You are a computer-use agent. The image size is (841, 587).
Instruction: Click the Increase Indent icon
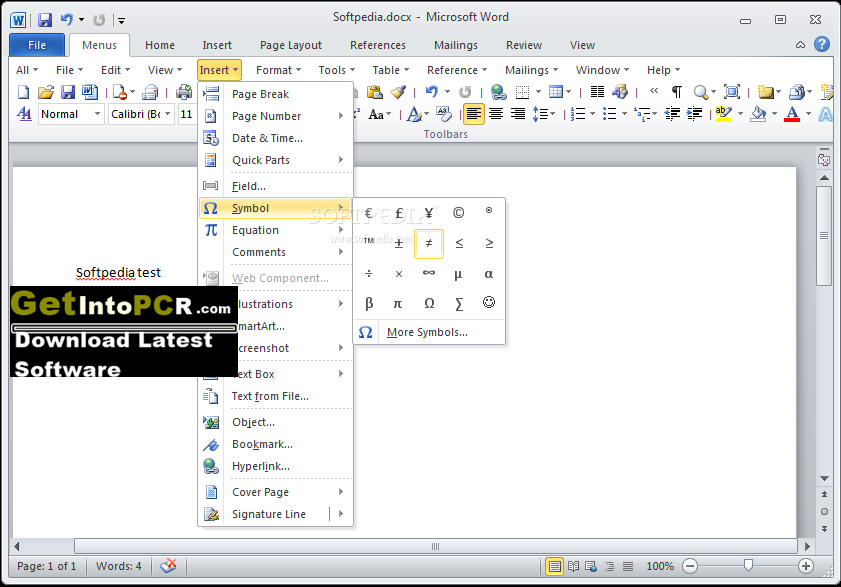695,114
